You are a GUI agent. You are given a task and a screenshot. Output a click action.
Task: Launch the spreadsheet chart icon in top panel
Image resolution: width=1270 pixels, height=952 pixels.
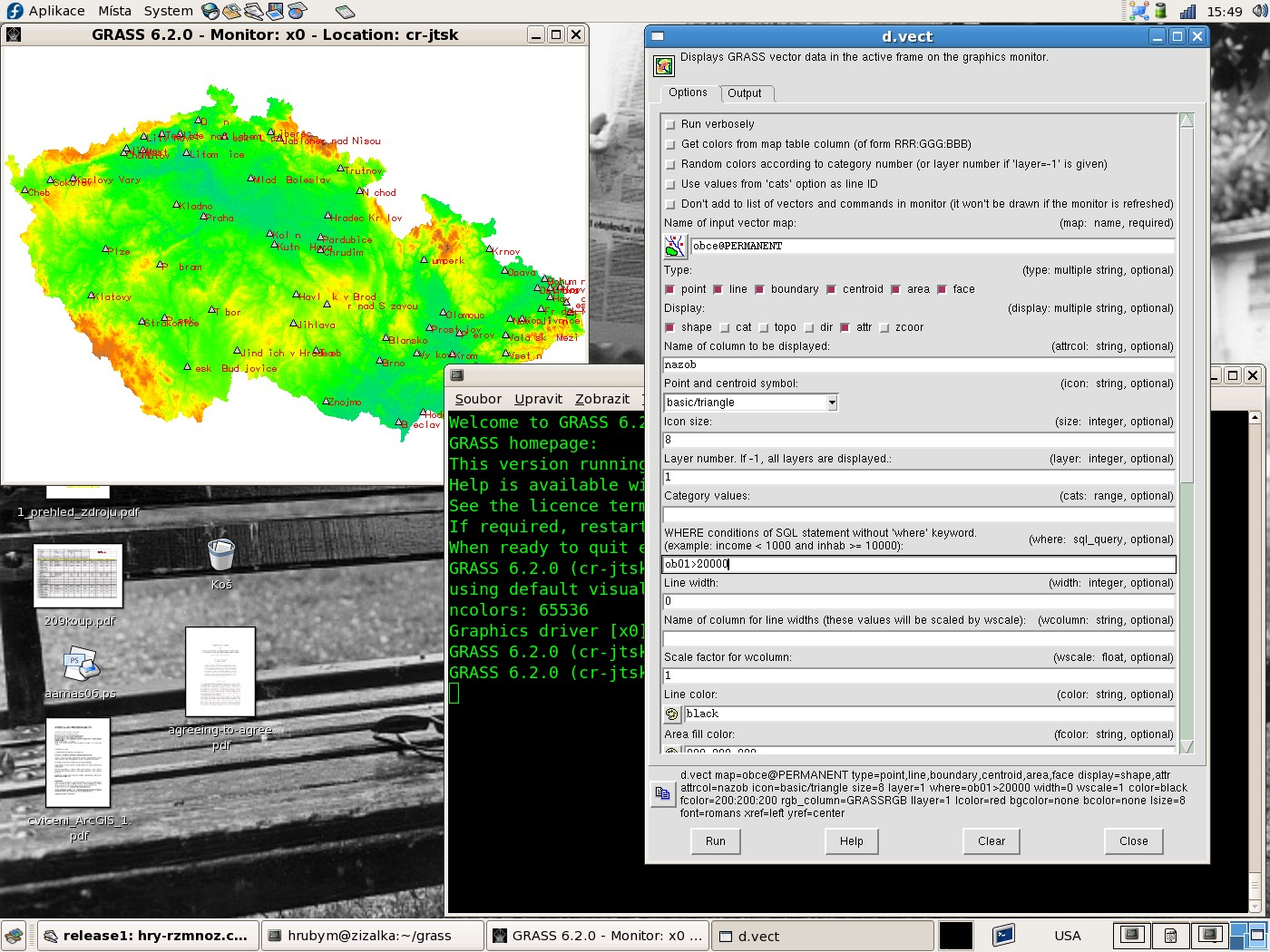tap(297, 11)
